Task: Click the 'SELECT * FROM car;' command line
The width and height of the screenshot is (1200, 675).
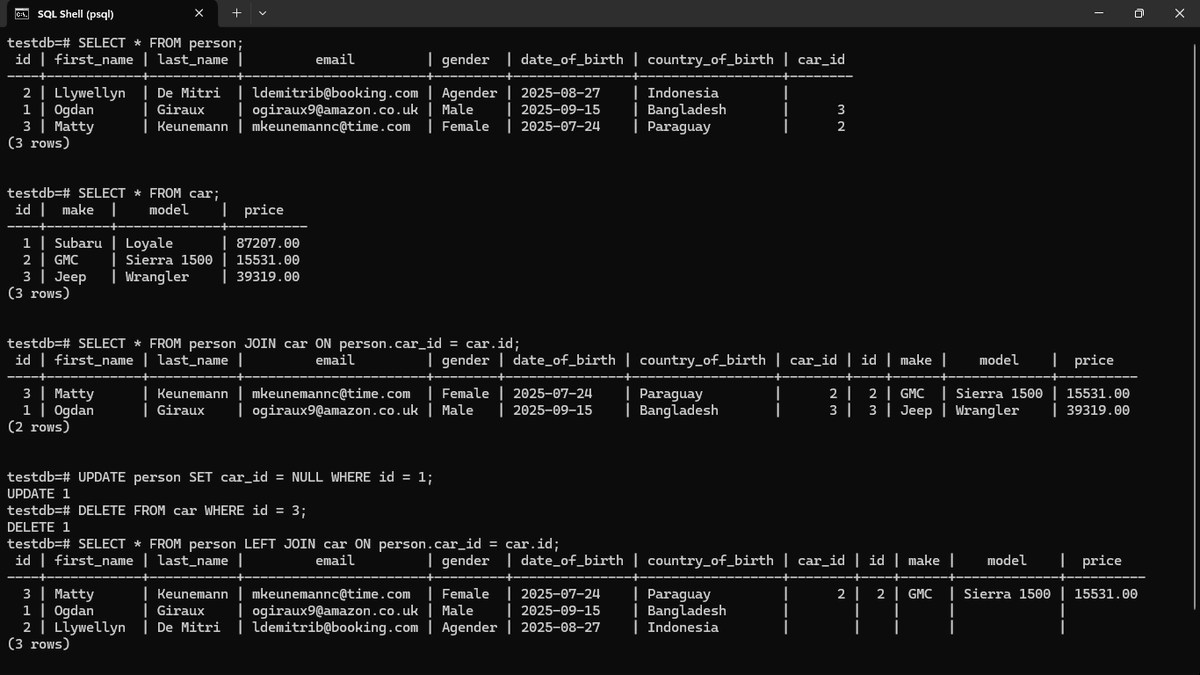Action: (x=113, y=193)
